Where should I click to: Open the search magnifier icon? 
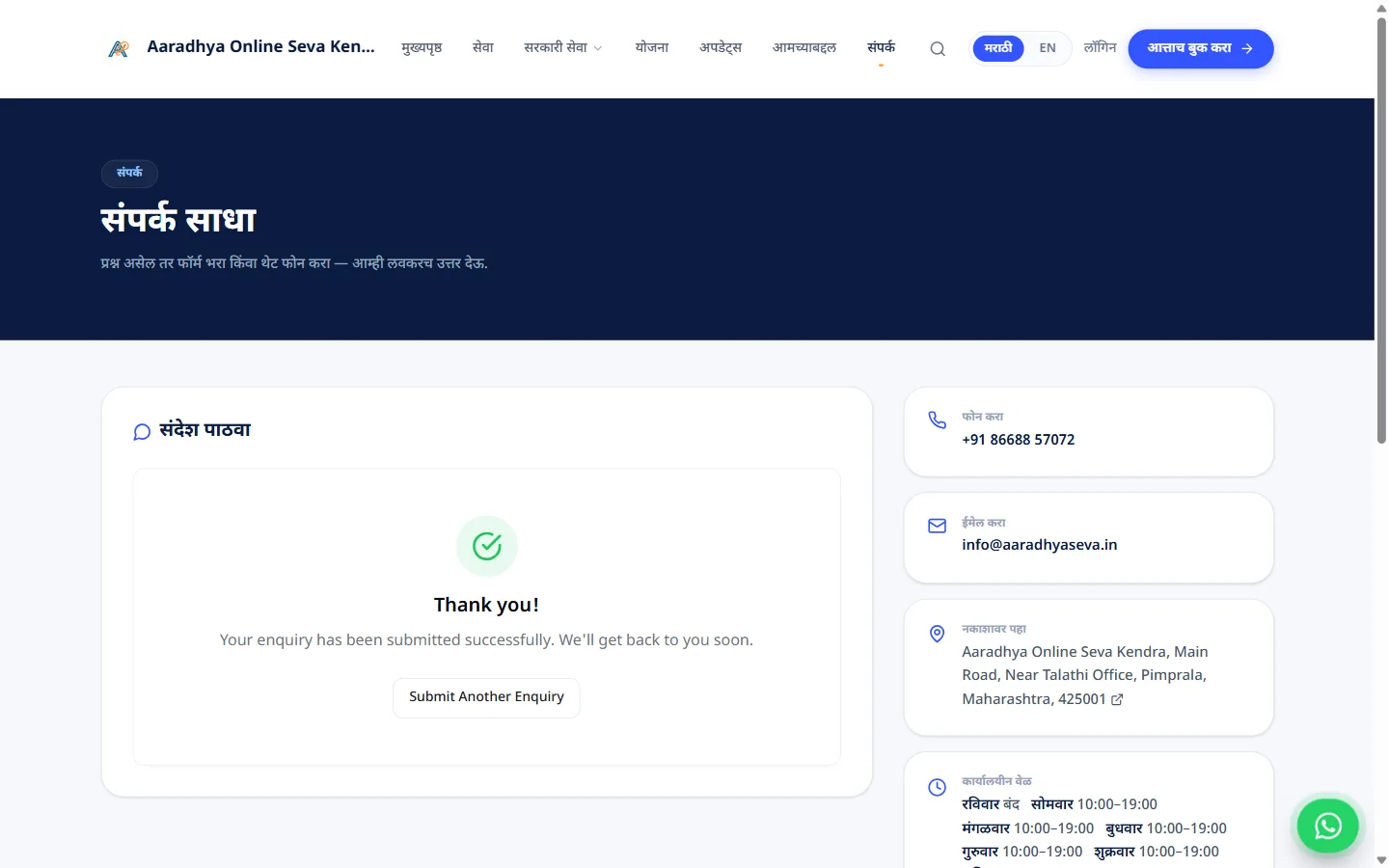pyautogui.click(x=938, y=49)
